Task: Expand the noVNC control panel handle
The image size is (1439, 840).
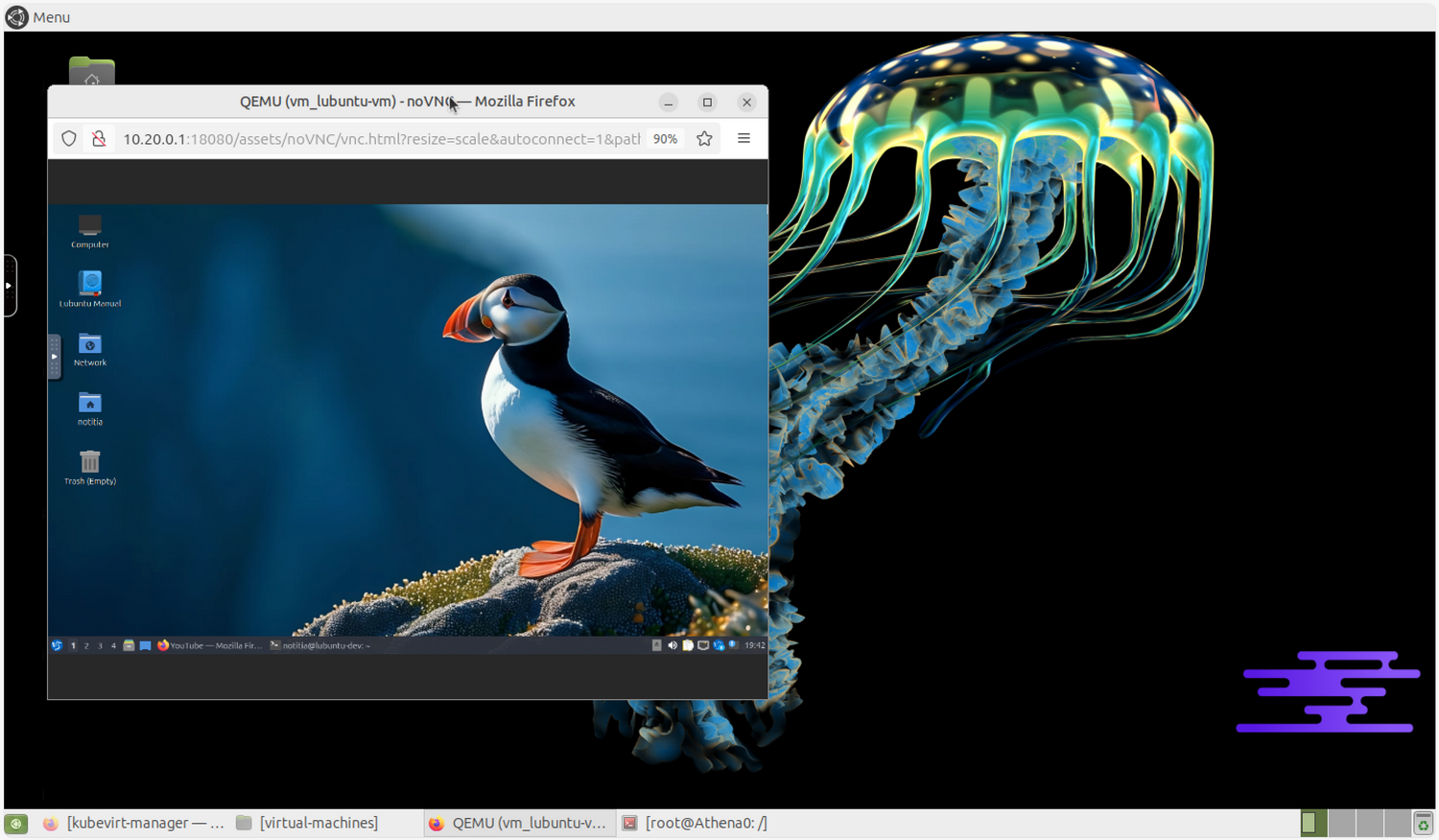Action: point(54,357)
